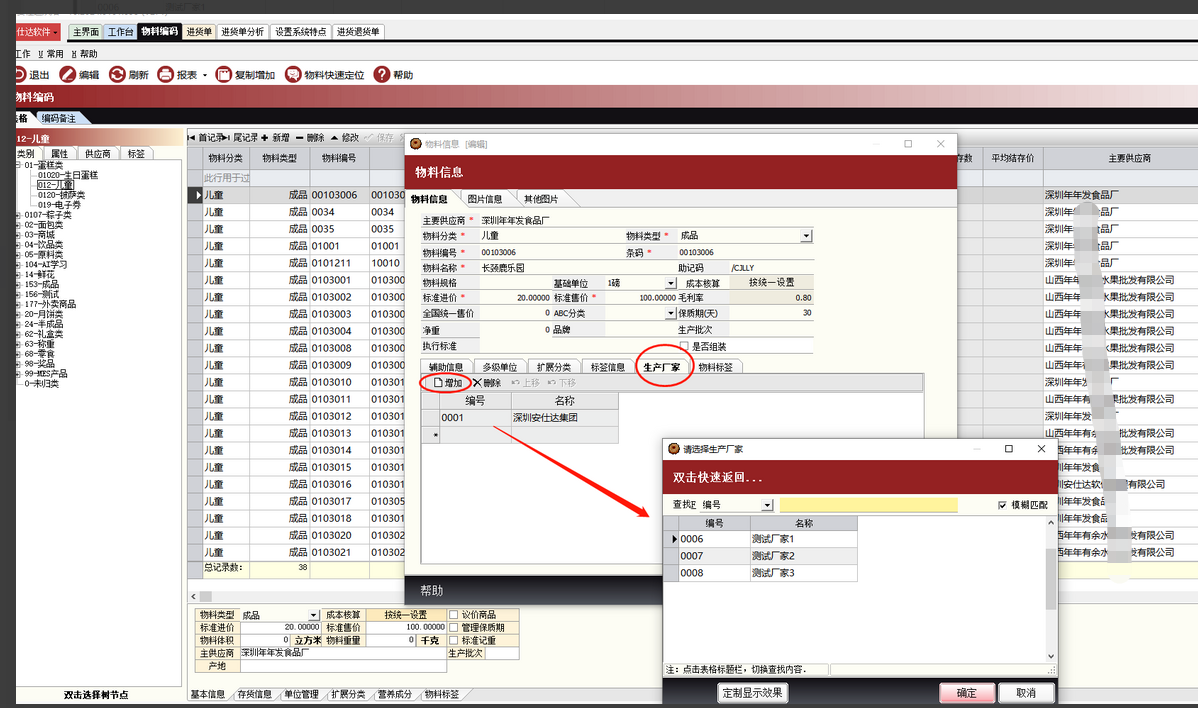
Task: Open 报表 dropdown arrow
Action: click(x=205, y=76)
